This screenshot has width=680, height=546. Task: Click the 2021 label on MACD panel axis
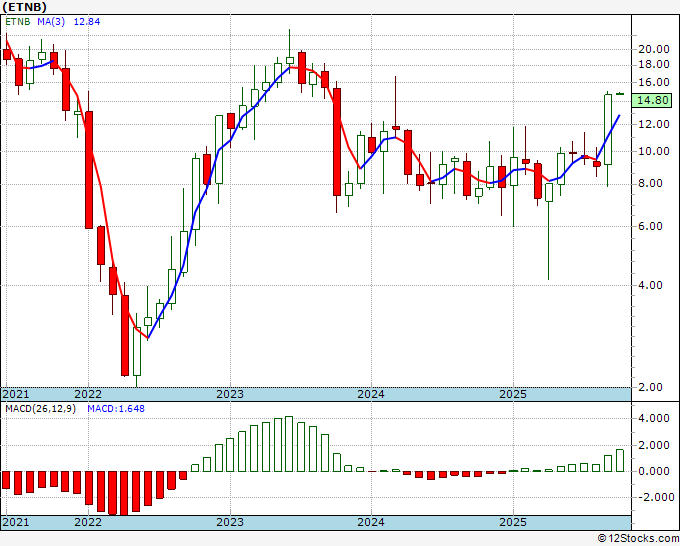coord(16,522)
